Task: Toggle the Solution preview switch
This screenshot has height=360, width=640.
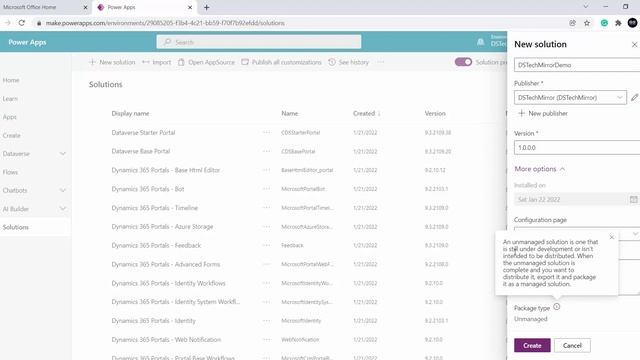Action: coord(463,62)
